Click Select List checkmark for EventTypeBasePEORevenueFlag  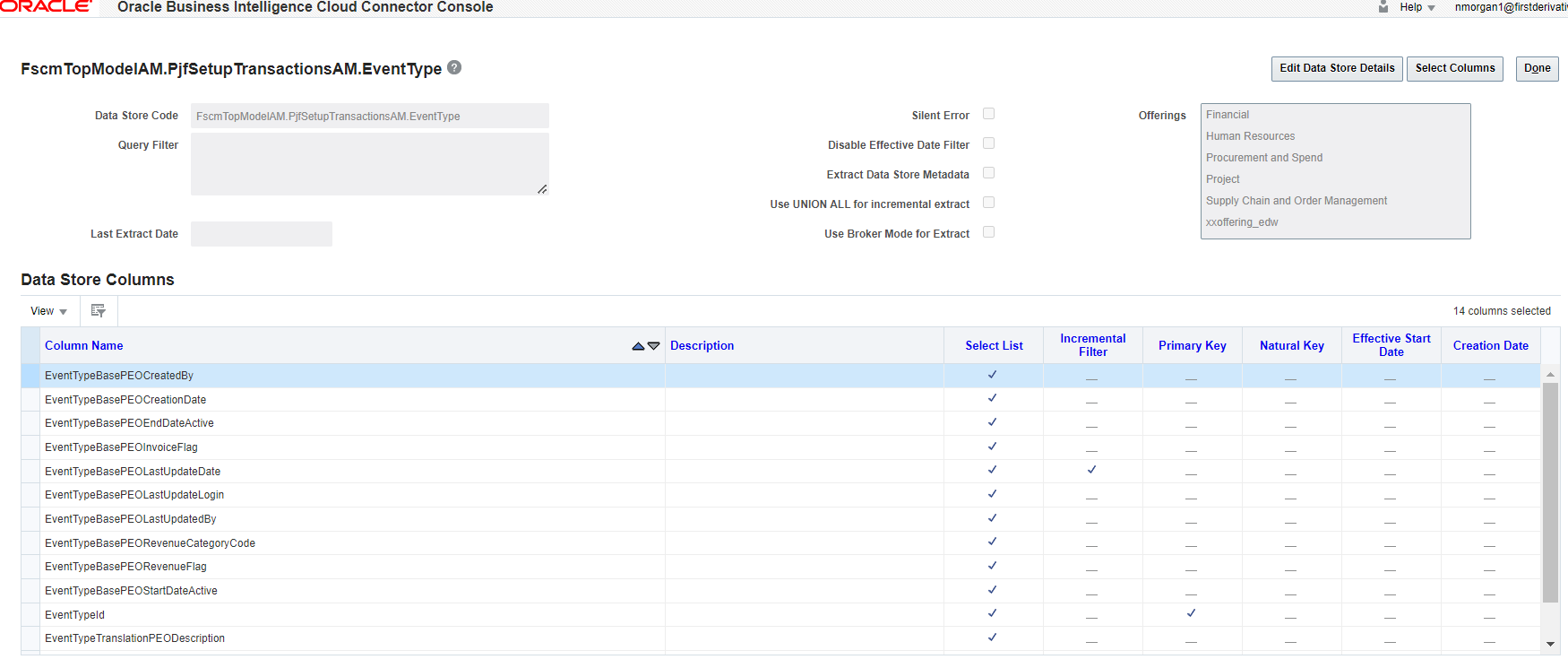(x=992, y=566)
